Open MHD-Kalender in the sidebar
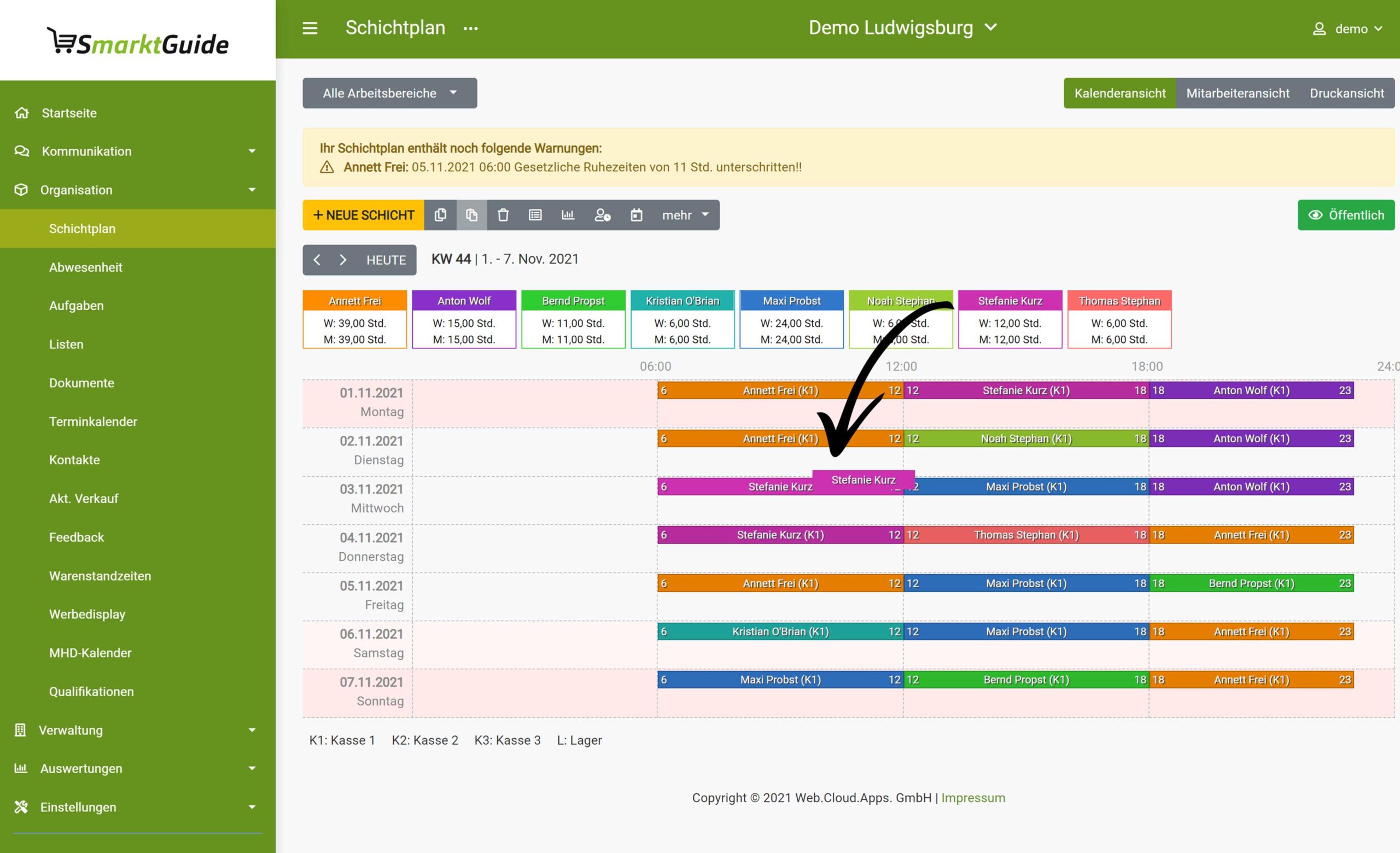The height and width of the screenshot is (853, 1400). point(137,652)
